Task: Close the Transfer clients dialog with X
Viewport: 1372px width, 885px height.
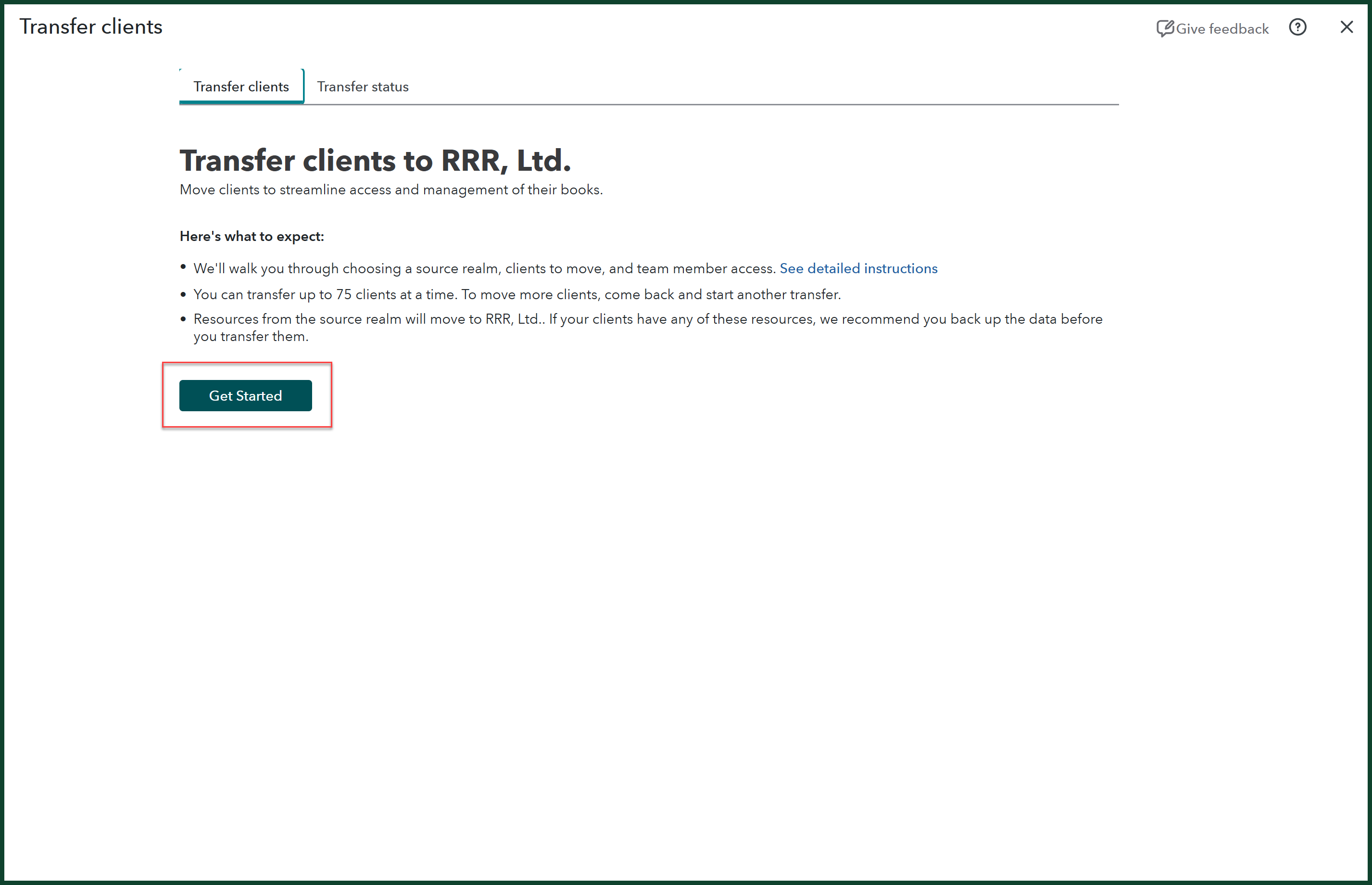Action: click(1346, 27)
